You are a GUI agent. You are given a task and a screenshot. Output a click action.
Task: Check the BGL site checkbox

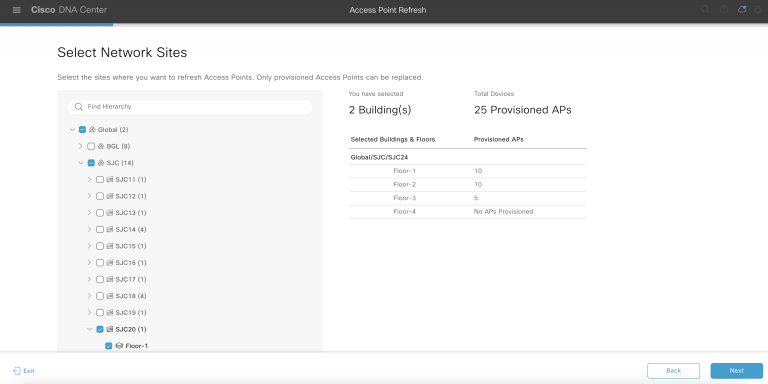(x=91, y=146)
